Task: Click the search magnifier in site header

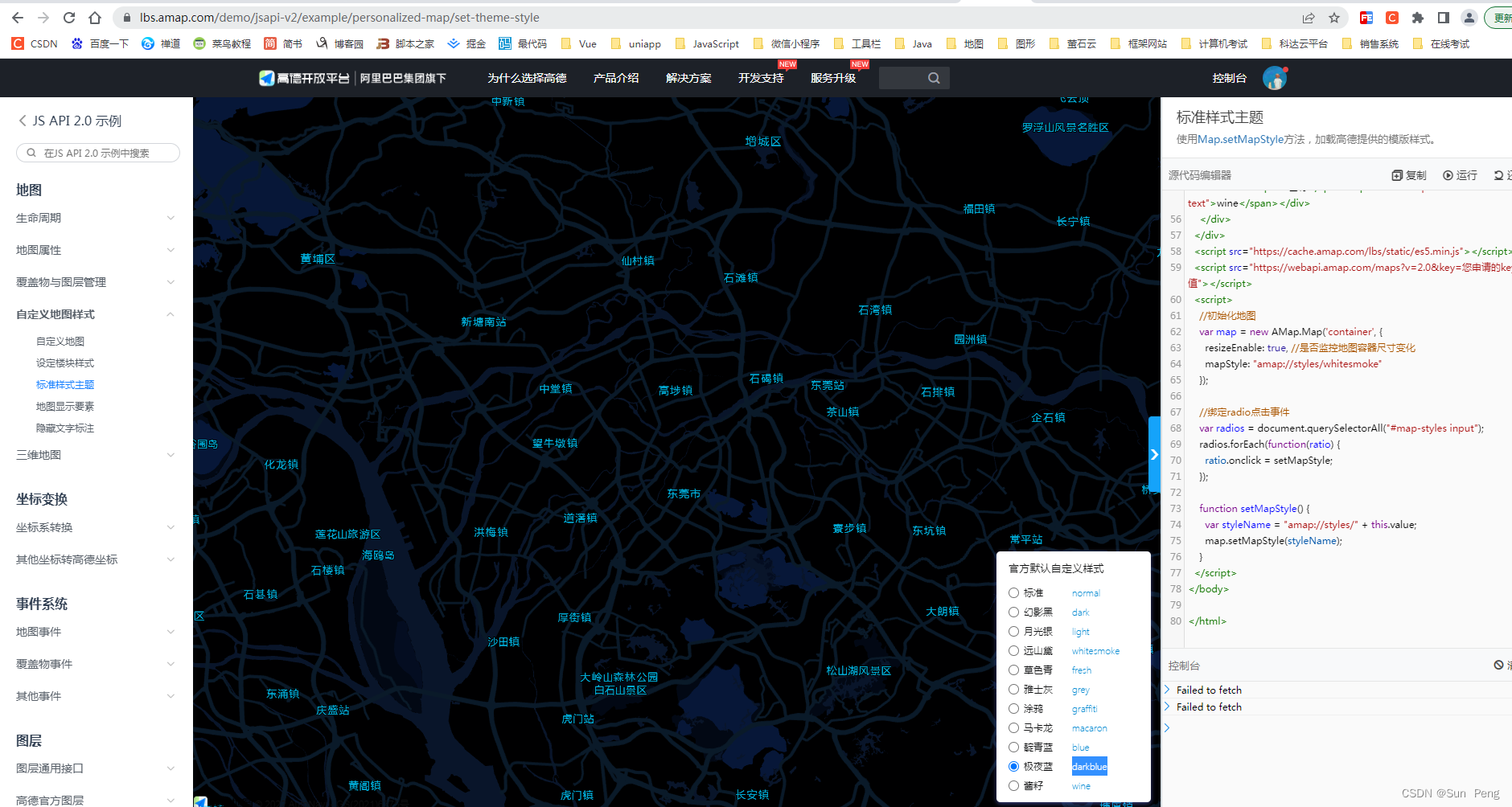Action: 934,78
